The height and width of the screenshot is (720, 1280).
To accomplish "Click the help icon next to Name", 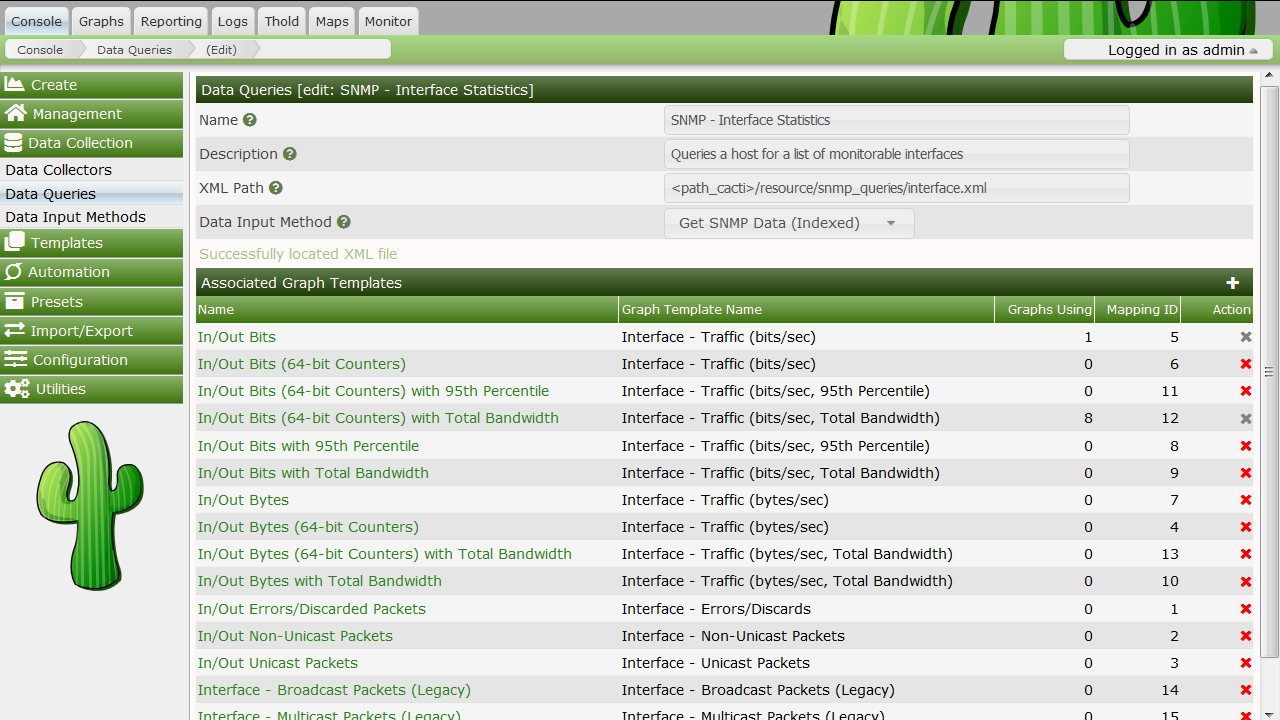I will coord(250,120).
